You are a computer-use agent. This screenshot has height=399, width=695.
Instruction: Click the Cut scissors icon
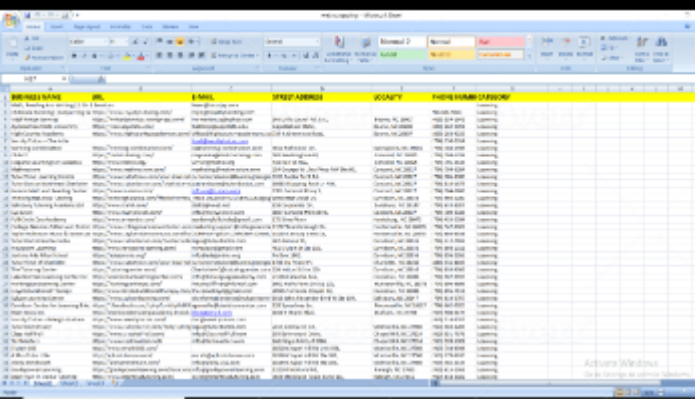(27, 39)
